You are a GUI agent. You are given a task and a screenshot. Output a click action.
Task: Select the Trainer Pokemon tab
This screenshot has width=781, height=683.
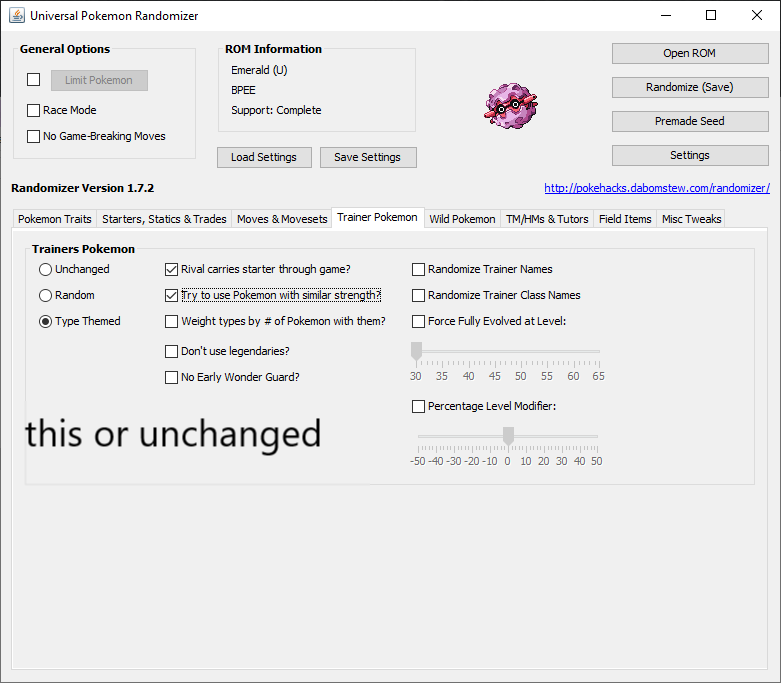[x=378, y=217]
